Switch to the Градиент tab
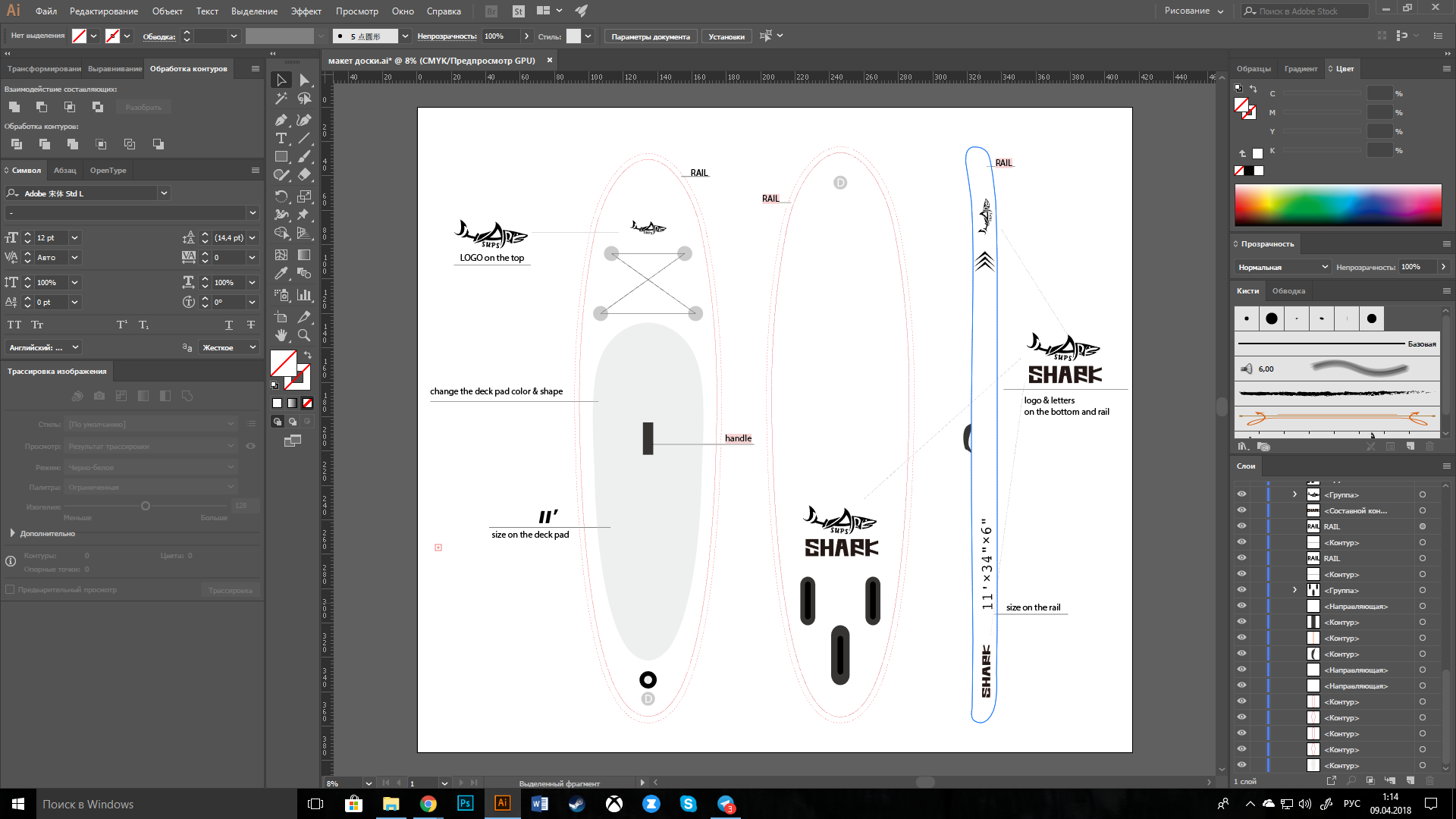Screen dimensions: 1456x819 [1301, 69]
